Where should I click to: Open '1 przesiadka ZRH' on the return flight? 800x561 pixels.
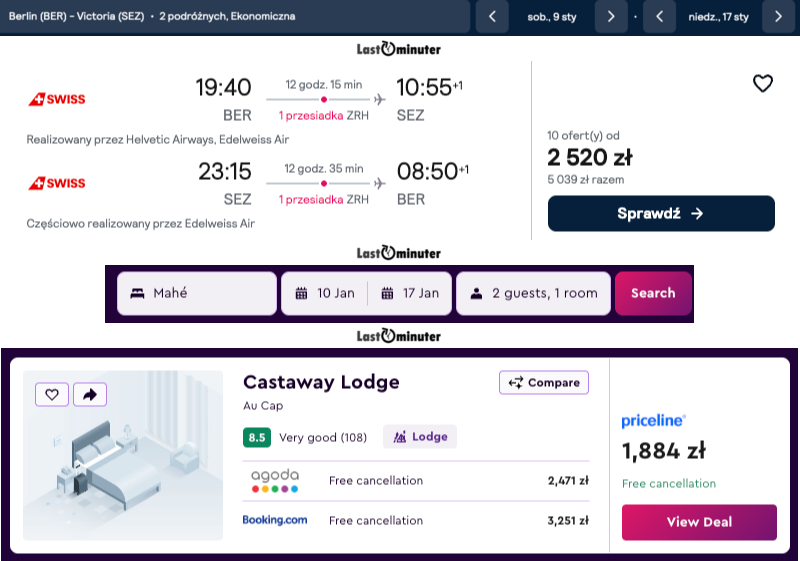(323, 199)
